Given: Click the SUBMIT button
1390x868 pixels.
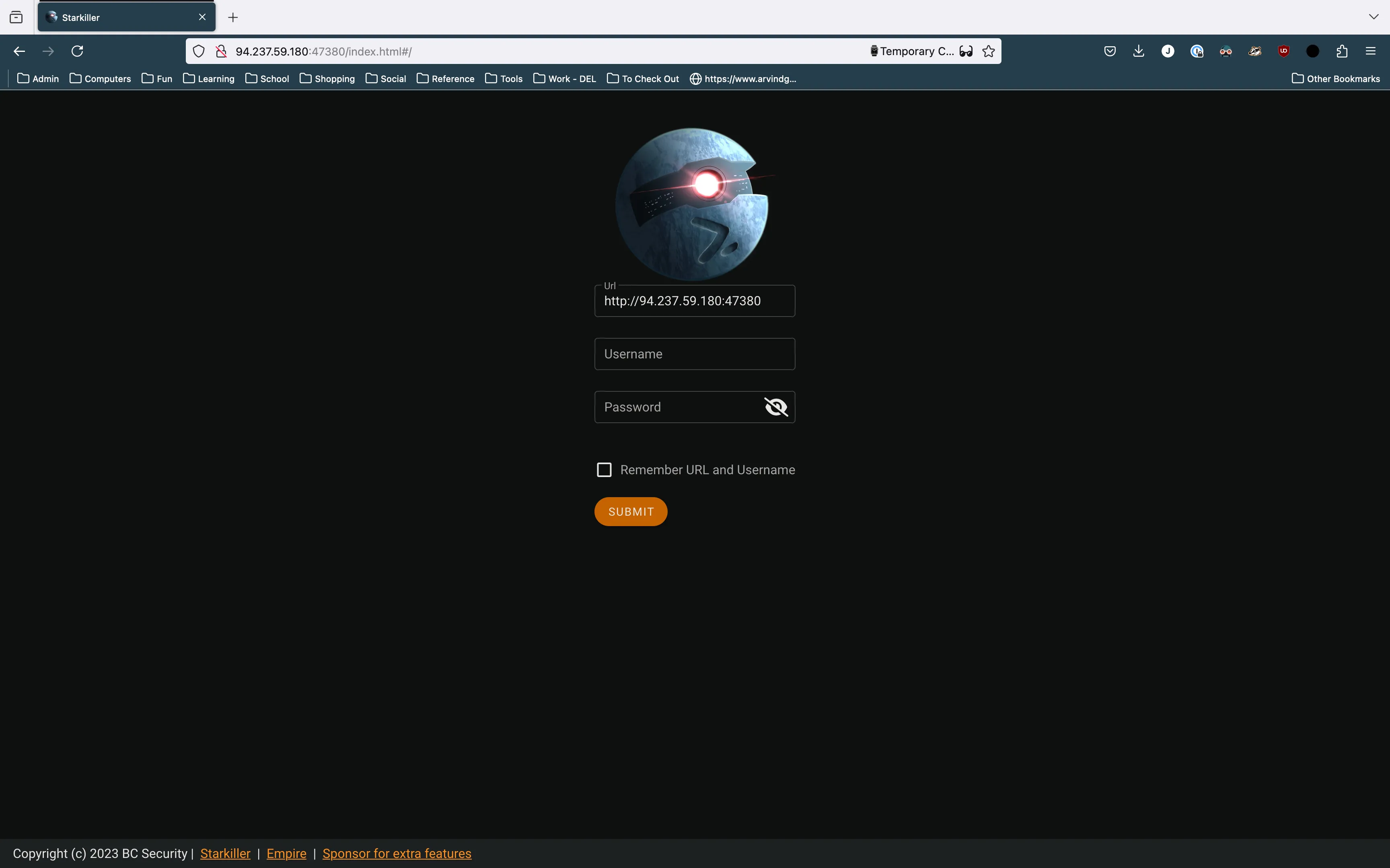Looking at the screenshot, I should (631, 512).
